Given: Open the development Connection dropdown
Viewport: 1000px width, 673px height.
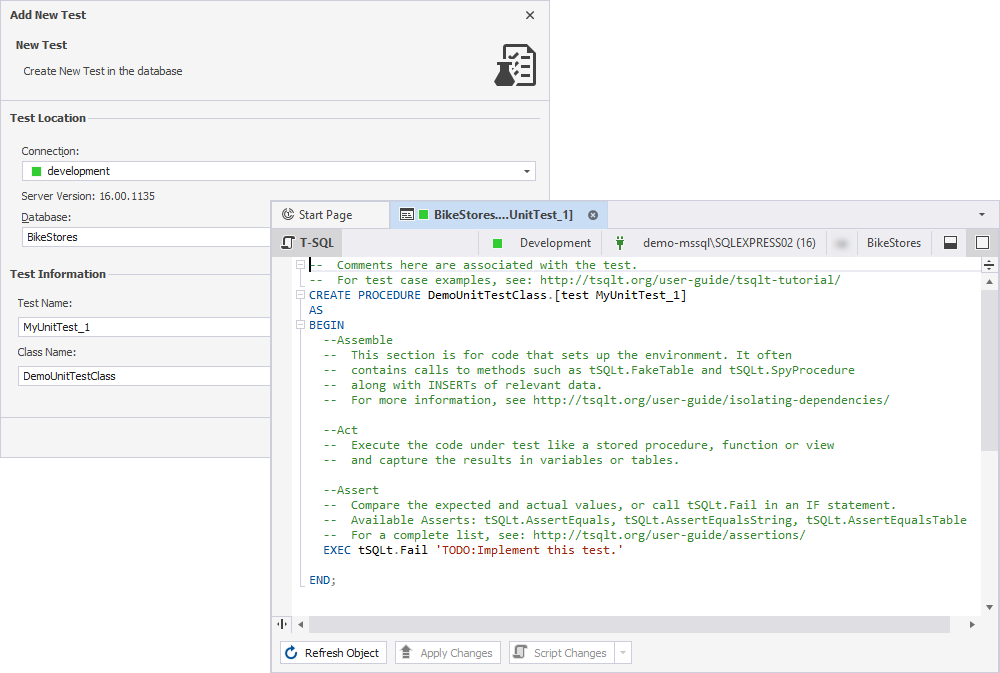Looking at the screenshot, I should coord(526,171).
